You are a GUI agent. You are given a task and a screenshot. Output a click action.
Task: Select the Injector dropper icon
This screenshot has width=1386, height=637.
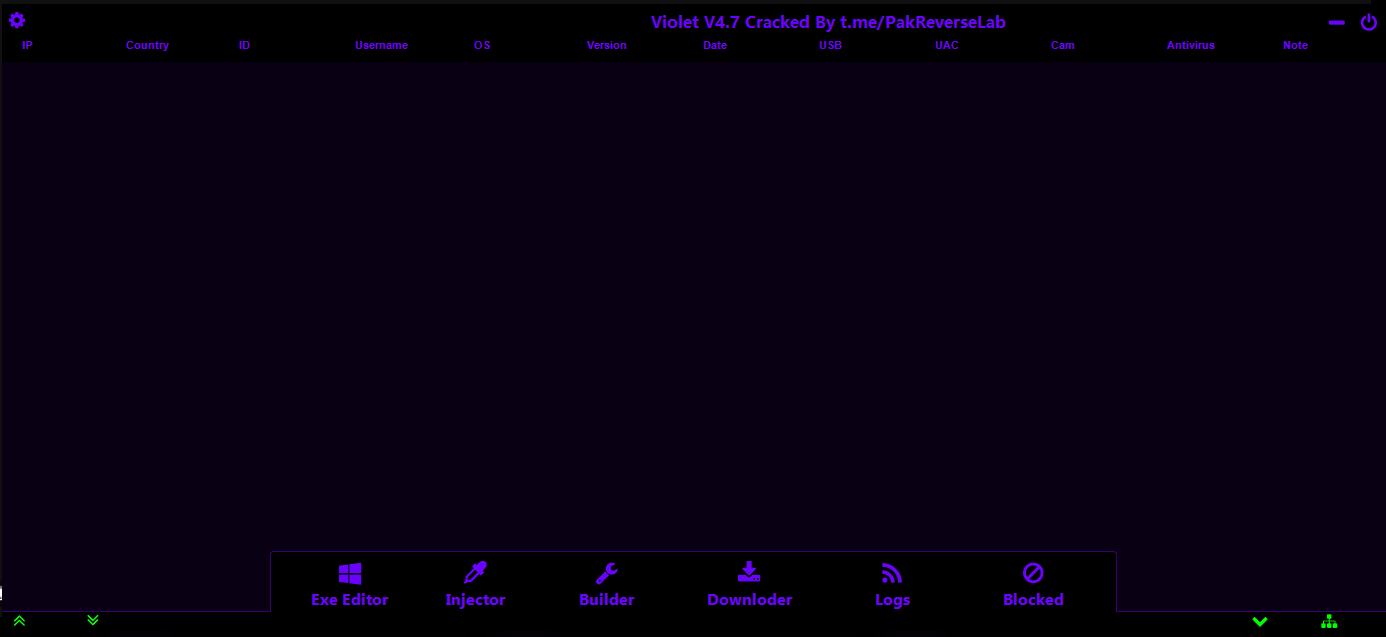point(475,573)
